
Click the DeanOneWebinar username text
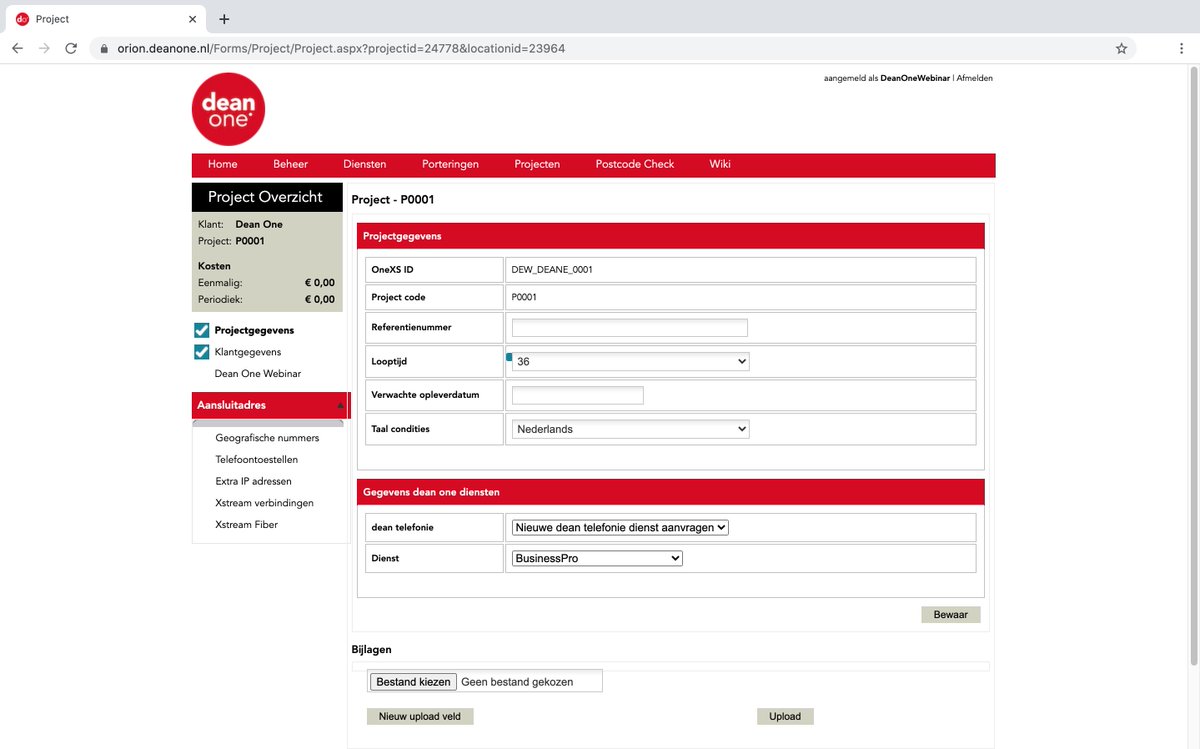tap(915, 78)
